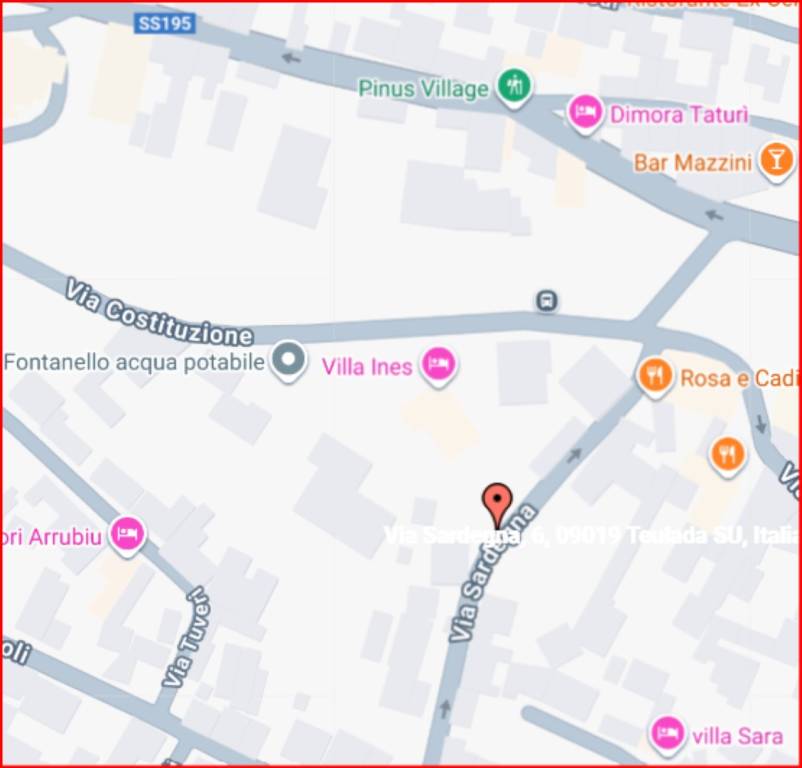Viewport: 802px width, 768px height.
Task: Click the Villa Ines lodging pin
Action: click(x=439, y=366)
